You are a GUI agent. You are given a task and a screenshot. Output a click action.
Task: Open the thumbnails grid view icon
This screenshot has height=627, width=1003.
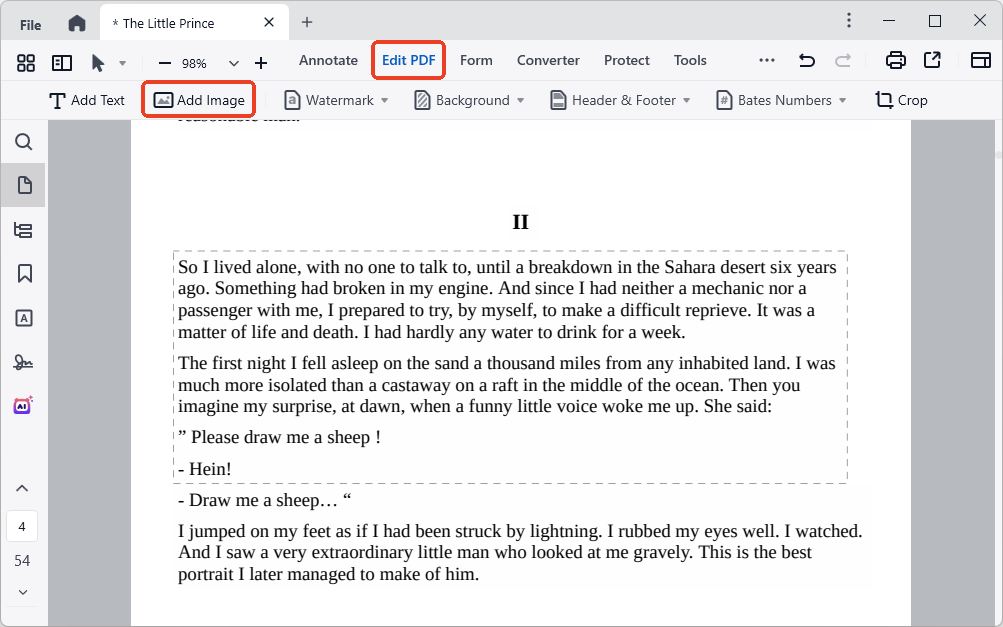[x=26, y=63]
